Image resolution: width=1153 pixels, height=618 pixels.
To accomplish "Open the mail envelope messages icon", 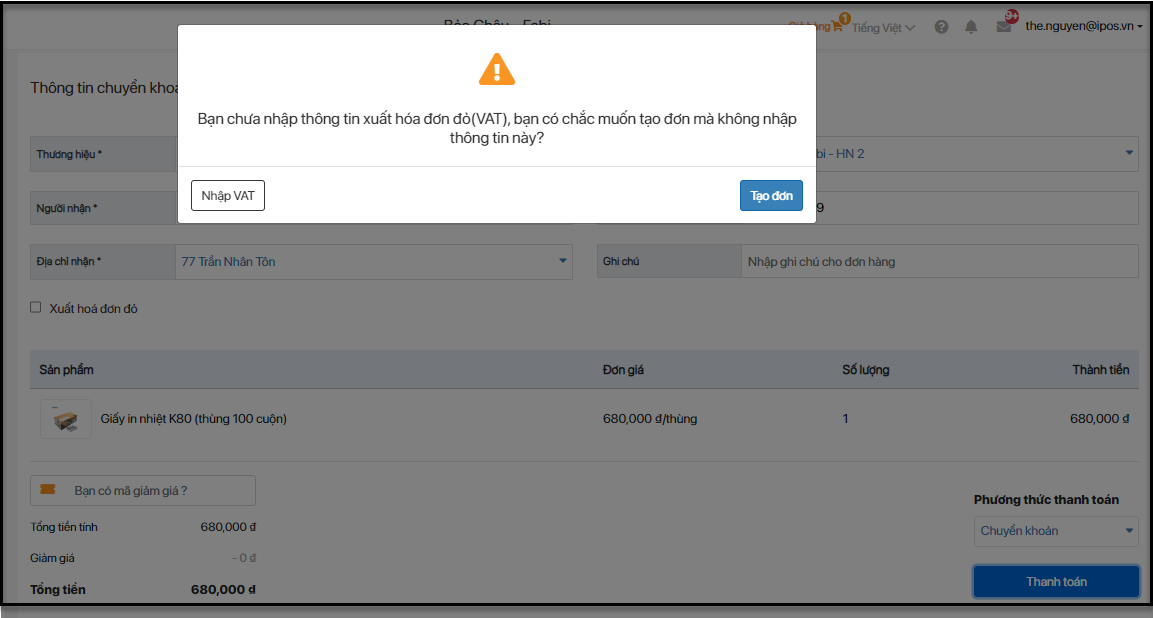I will pyautogui.click(x=1003, y=27).
